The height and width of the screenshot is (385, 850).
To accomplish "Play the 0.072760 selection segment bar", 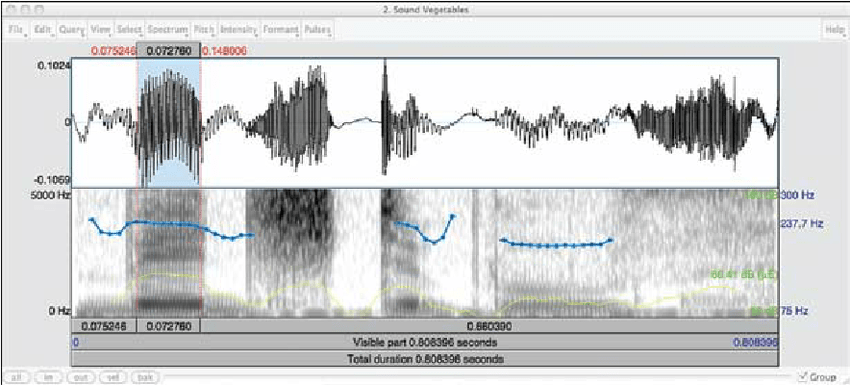I will 169,326.
